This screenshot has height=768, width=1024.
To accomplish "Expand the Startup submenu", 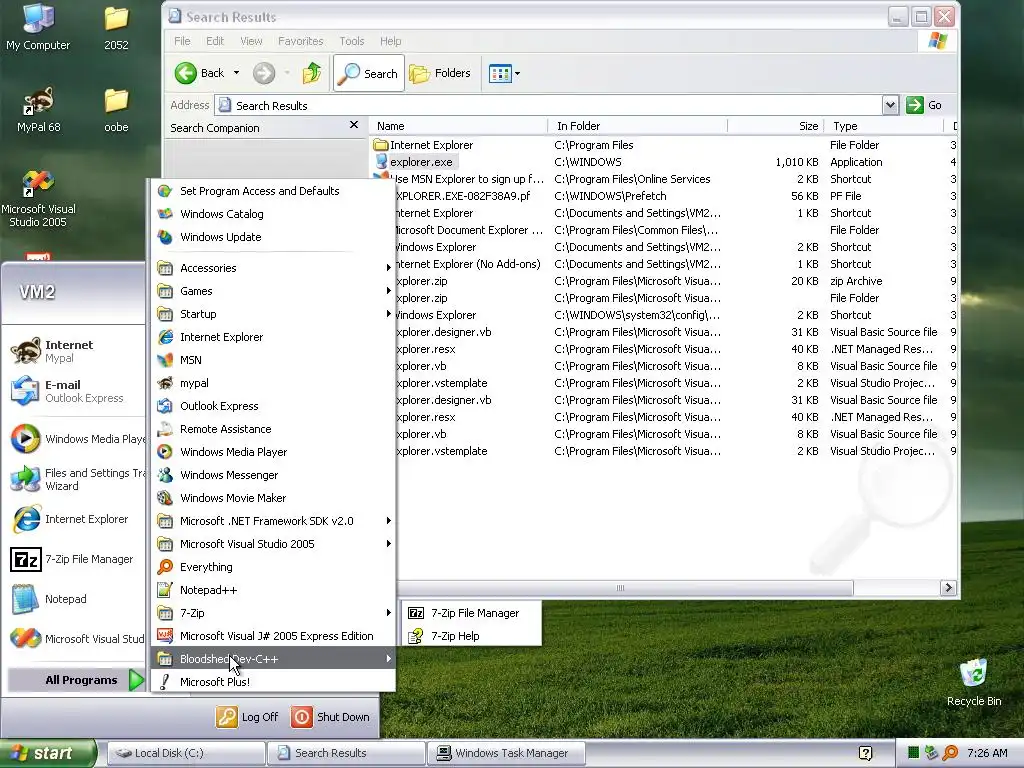I will click(273, 313).
